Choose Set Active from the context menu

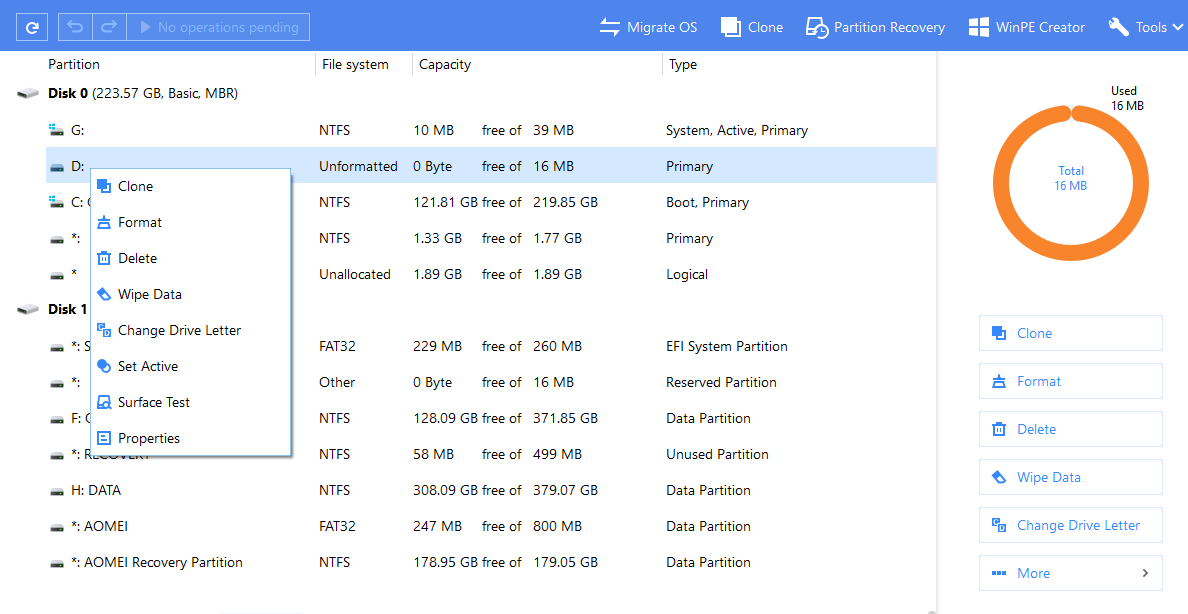click(x=191, y=366)
